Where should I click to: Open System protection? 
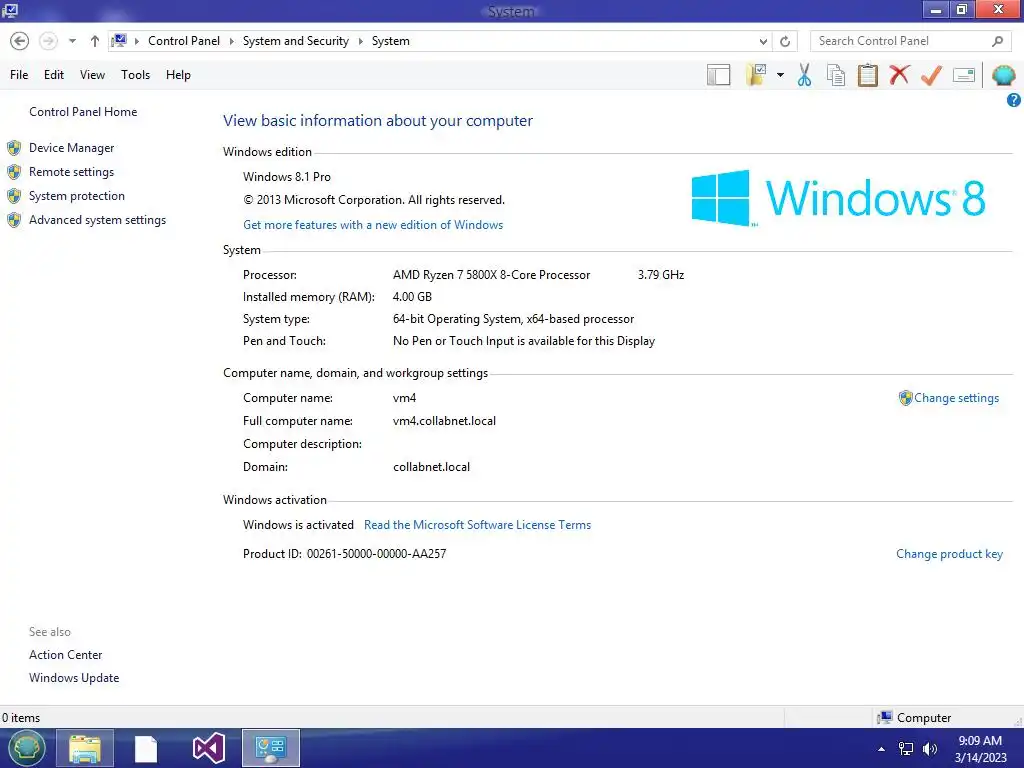(76, 196)
